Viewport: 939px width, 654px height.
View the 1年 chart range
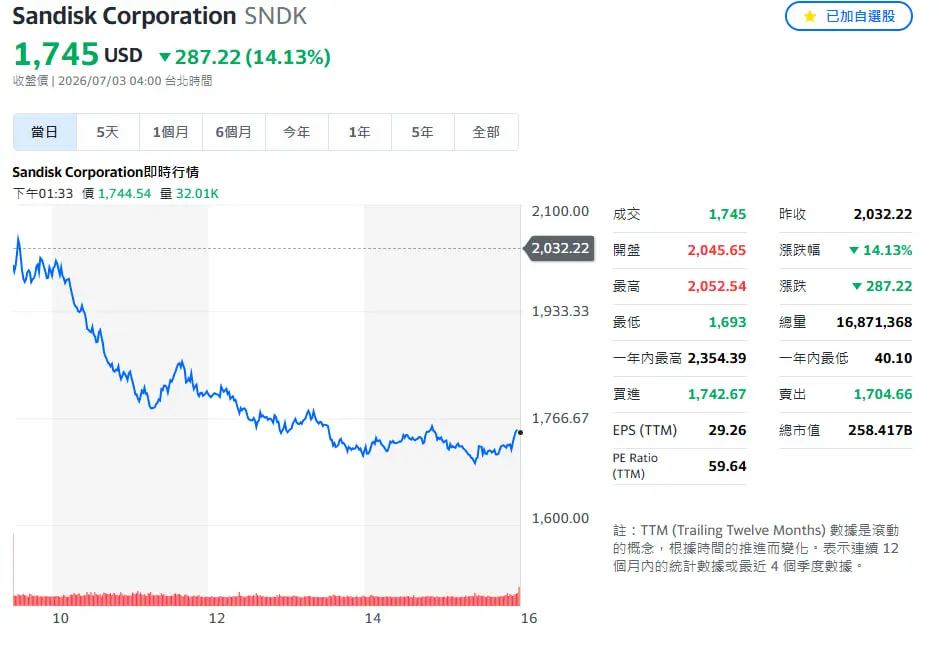pos(359,132)
